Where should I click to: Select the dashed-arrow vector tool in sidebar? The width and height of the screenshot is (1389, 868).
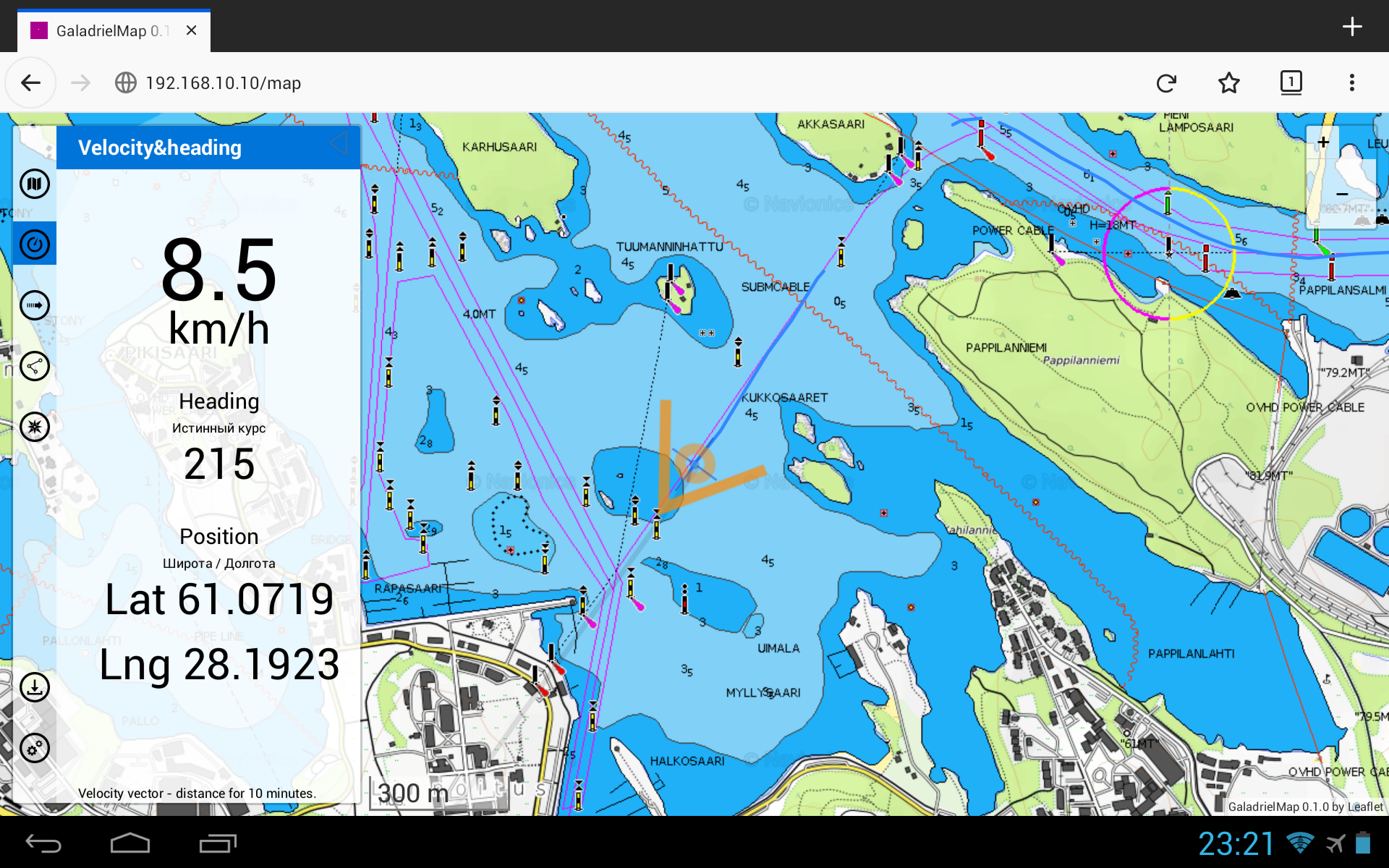pyautogui.click(x=34, y=305)
